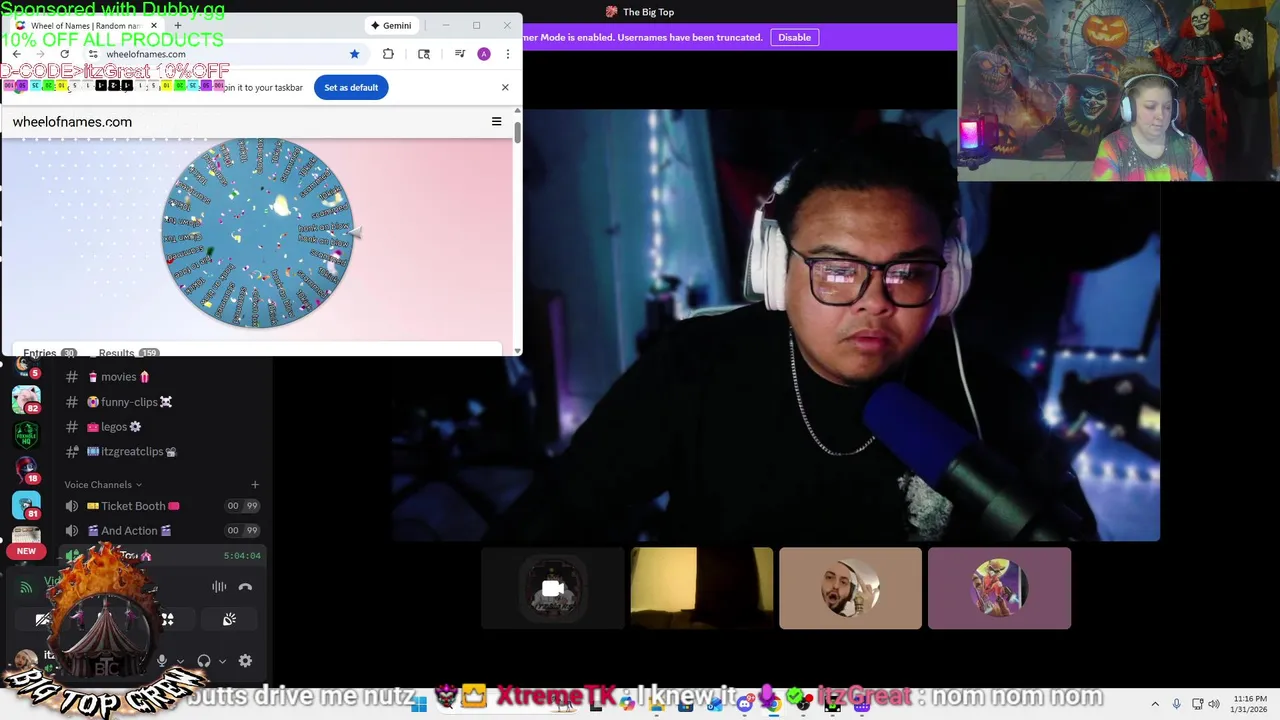This screenshot has width=1280, height=720.
Task: Open the Windows Start button
Action: click(x=419, y=705)
